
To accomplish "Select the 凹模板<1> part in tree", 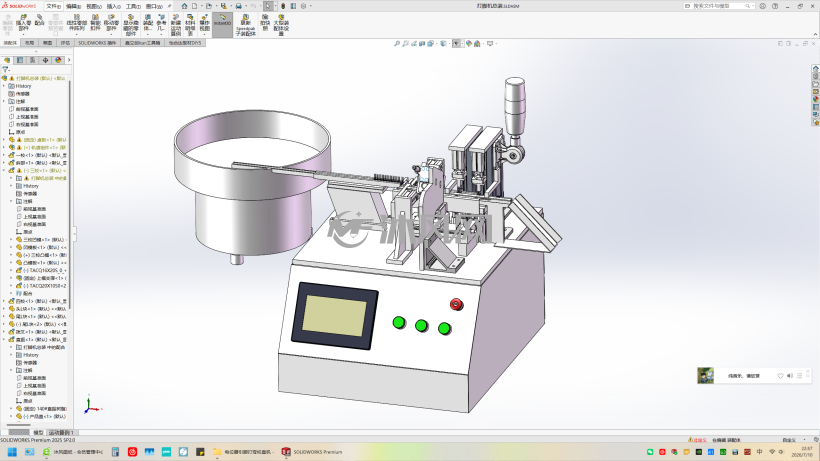I will pyautogui.click(x=41, y=247).
